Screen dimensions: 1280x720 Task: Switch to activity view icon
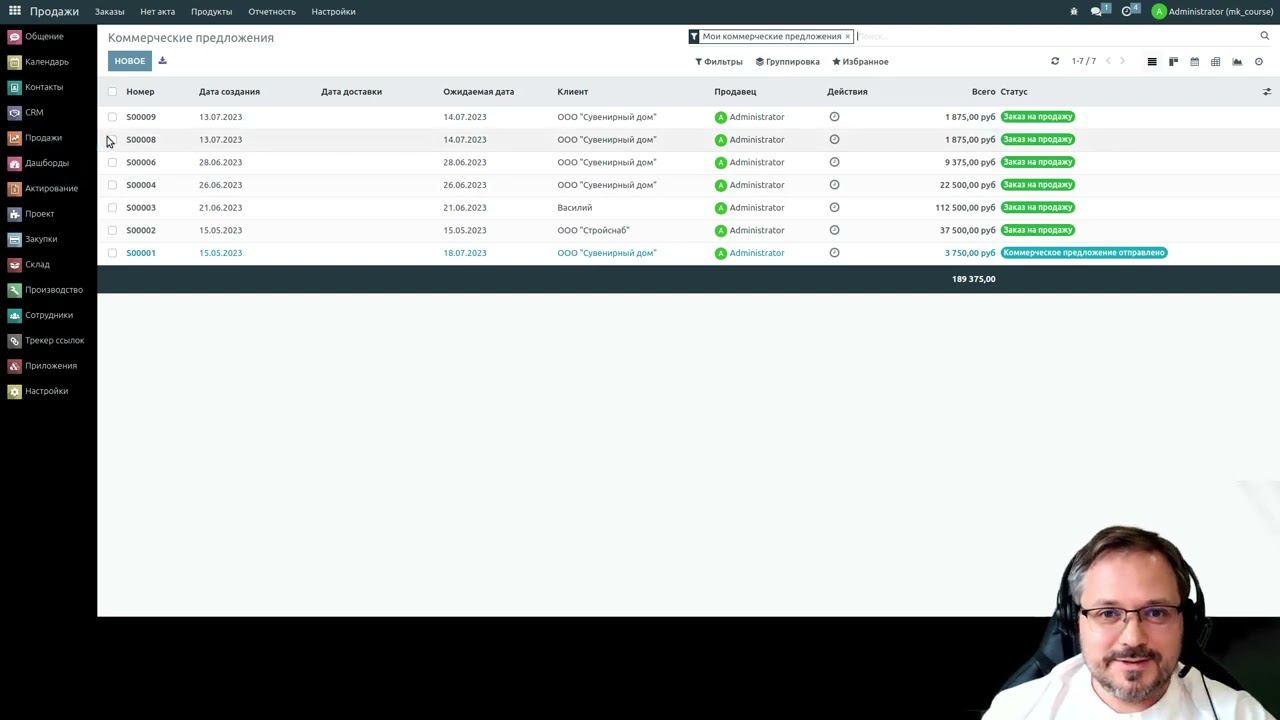point(1258,61)
